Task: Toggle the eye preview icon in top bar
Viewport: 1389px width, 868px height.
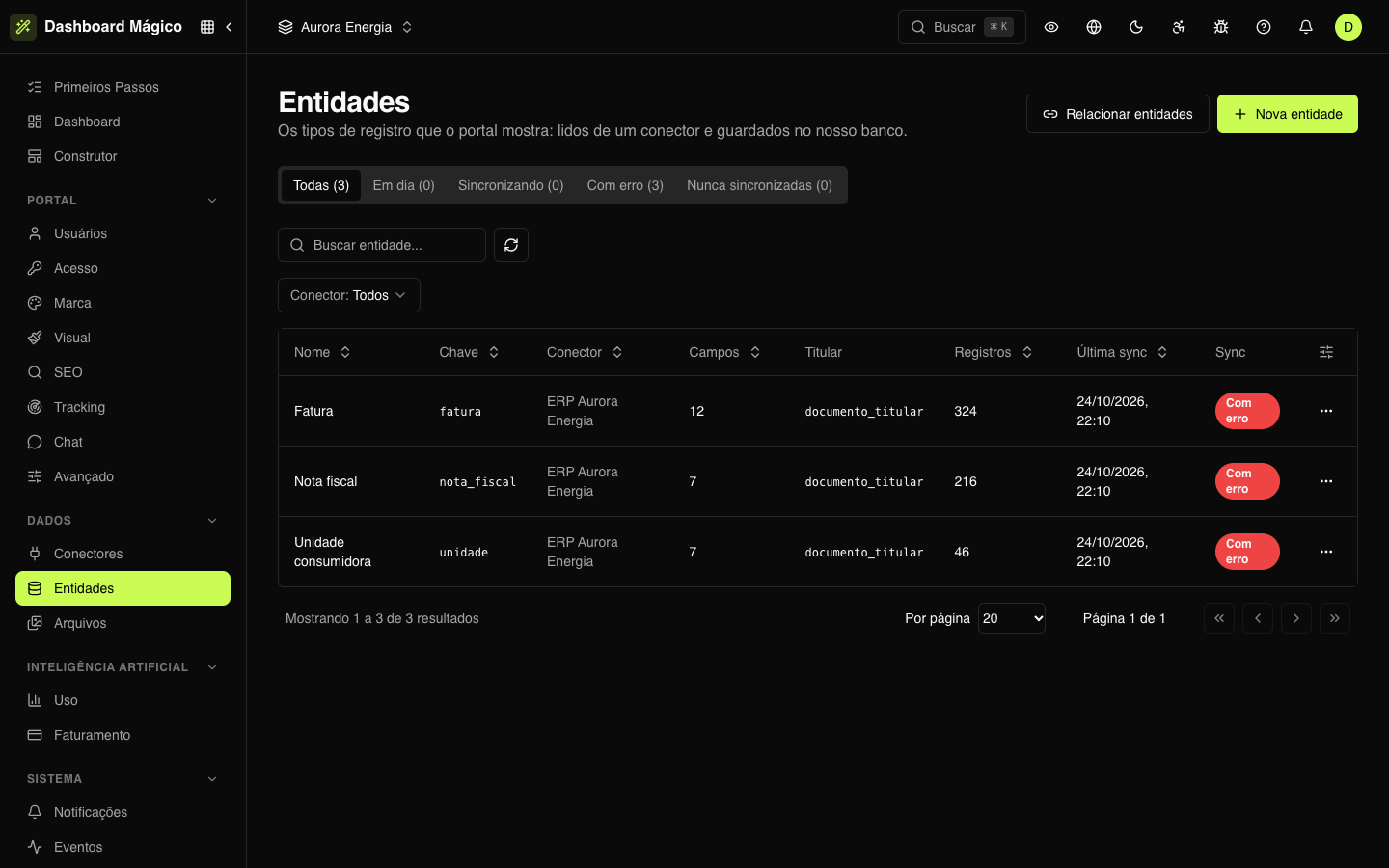Action: tap(1051, 27)
